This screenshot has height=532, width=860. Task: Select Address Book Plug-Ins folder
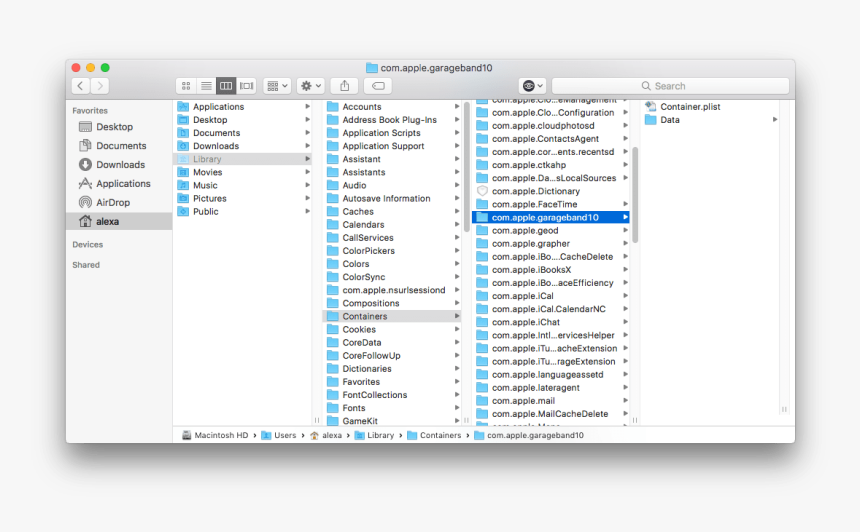pos(392,120)
